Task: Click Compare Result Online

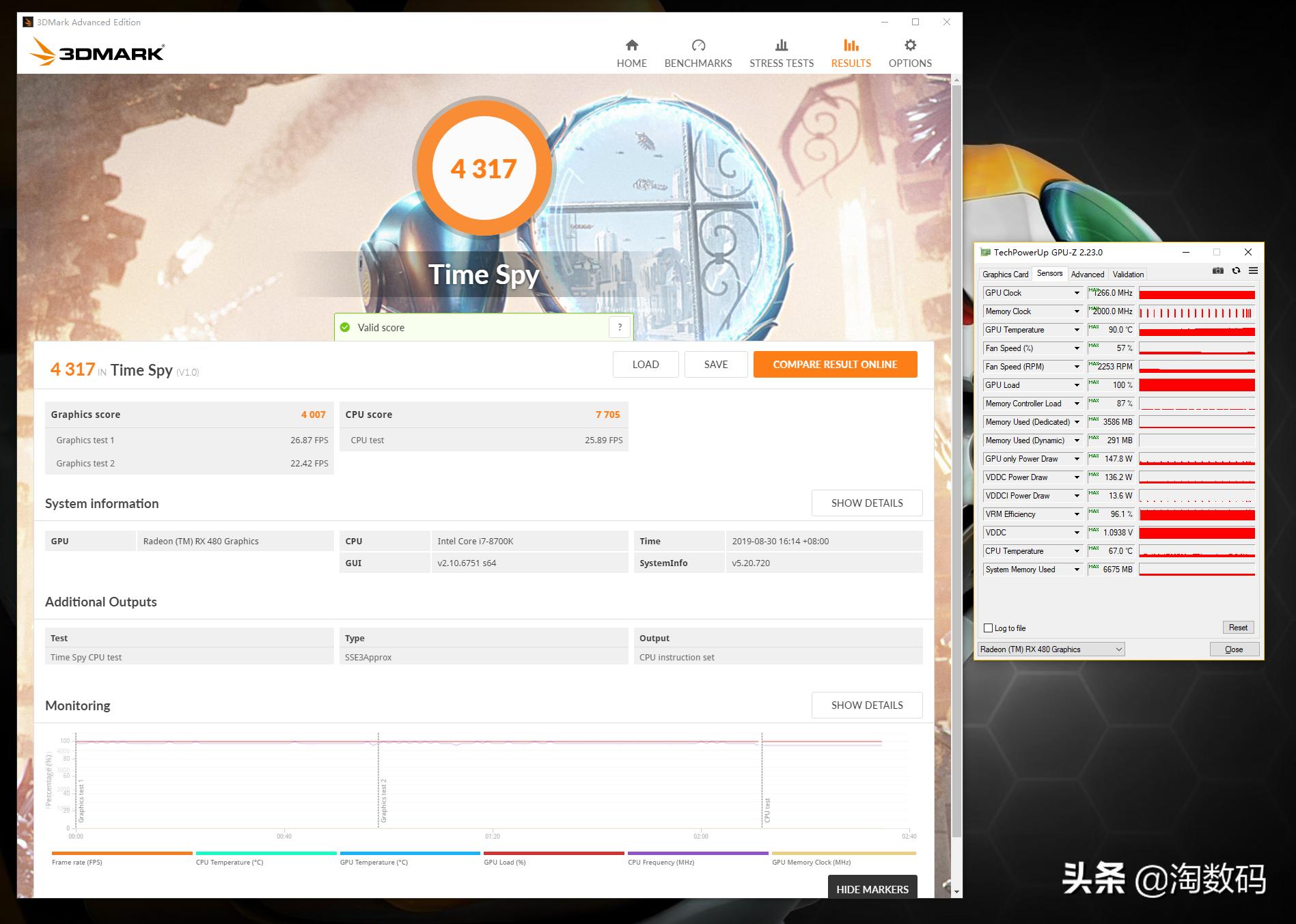Action: coord(834,364)
